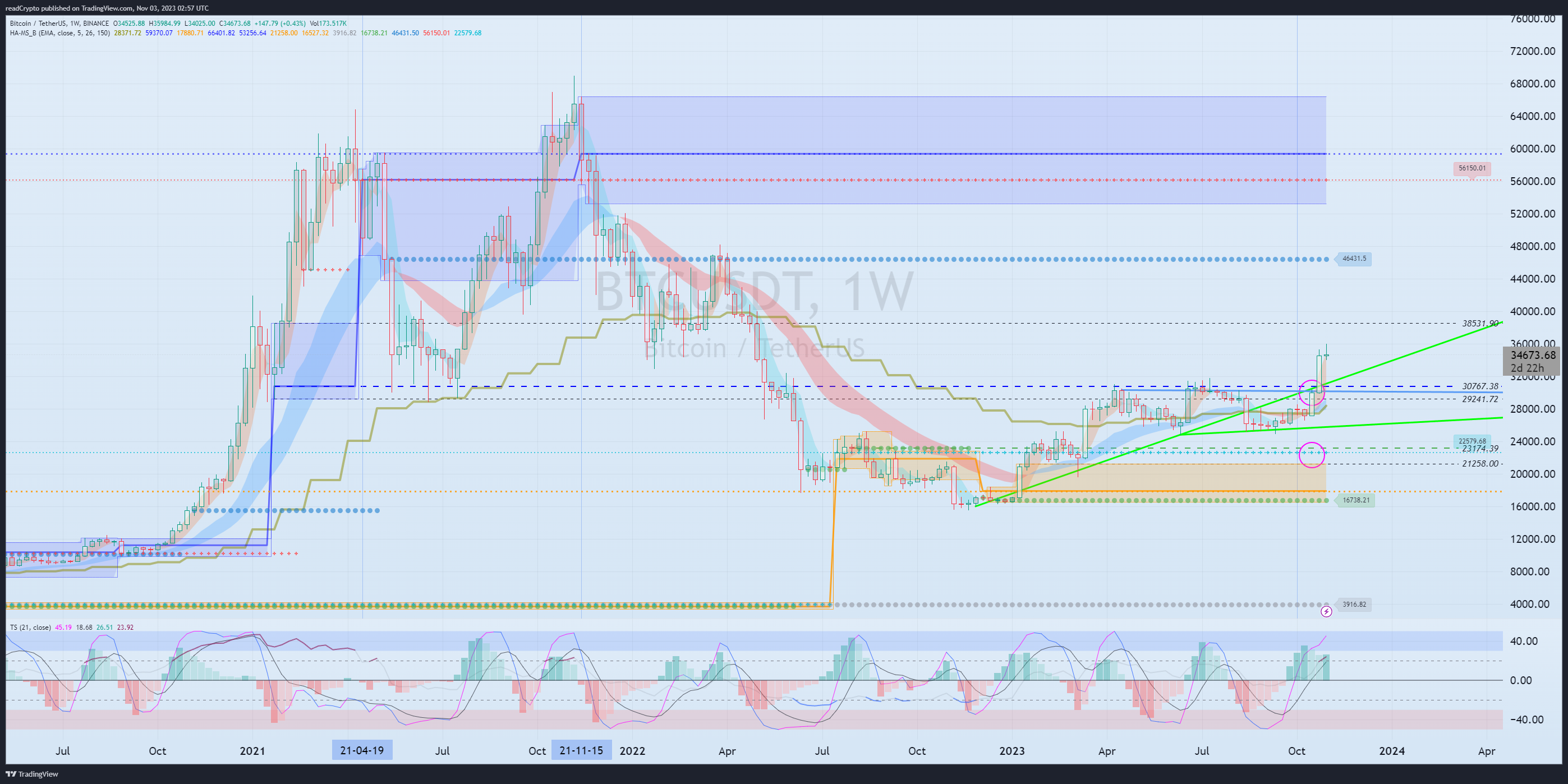Click the 56150.01 red price label

pos(1472,169)
